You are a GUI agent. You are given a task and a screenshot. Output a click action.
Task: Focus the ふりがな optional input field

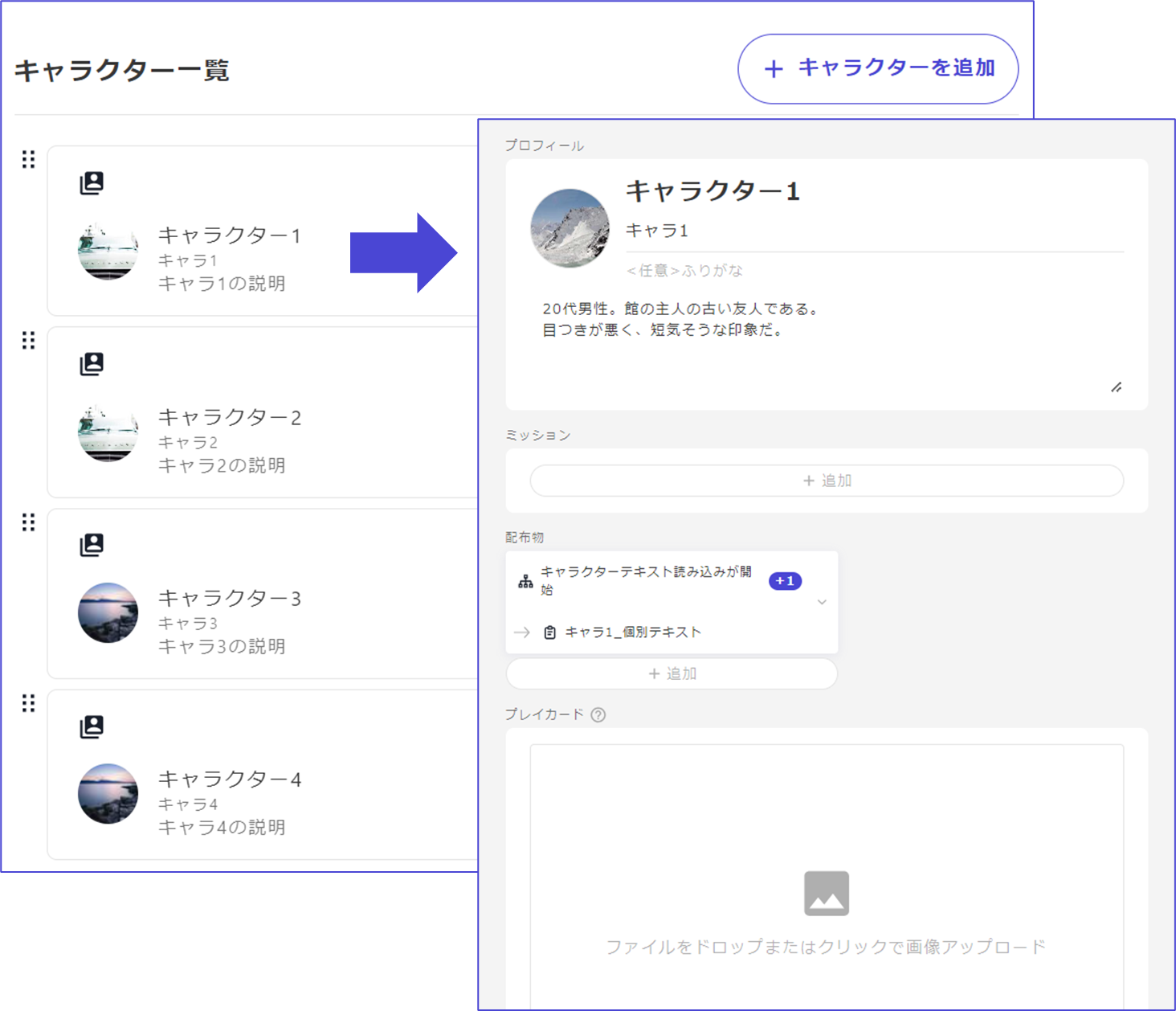point(874,271)
